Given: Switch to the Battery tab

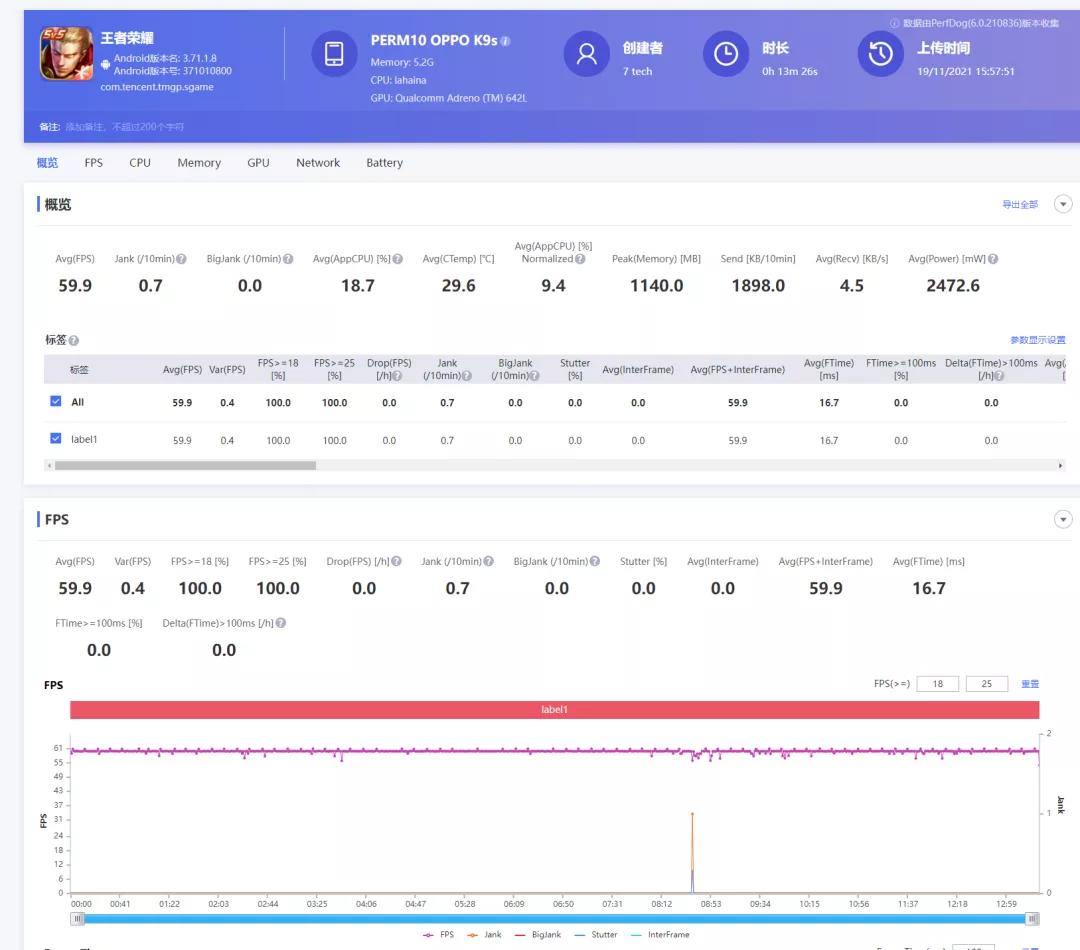Looking at the screenshot, I should [x=384, y=163].
